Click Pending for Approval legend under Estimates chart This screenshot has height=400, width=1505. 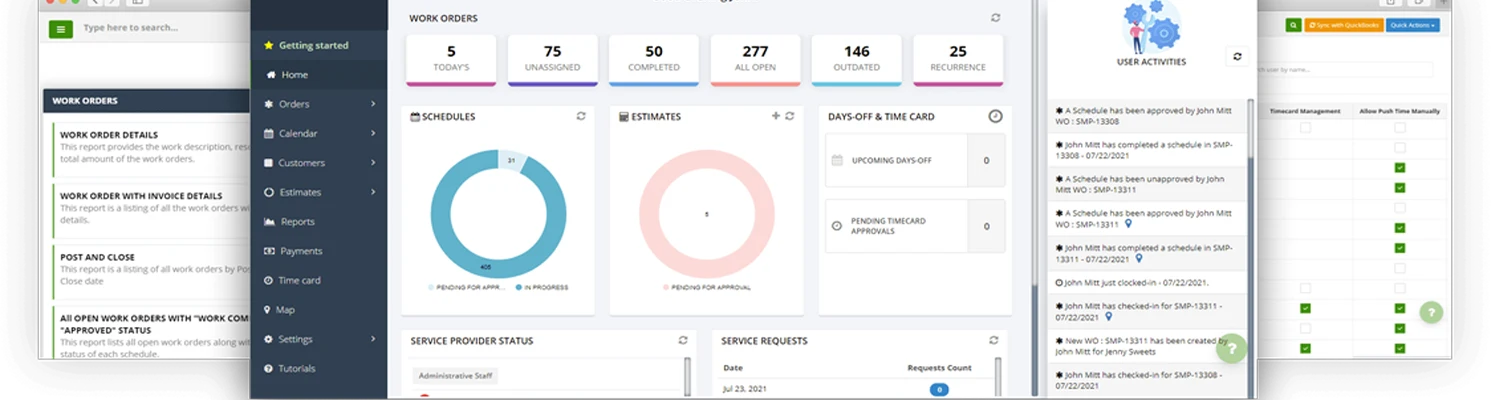click(x=706, y=287)
